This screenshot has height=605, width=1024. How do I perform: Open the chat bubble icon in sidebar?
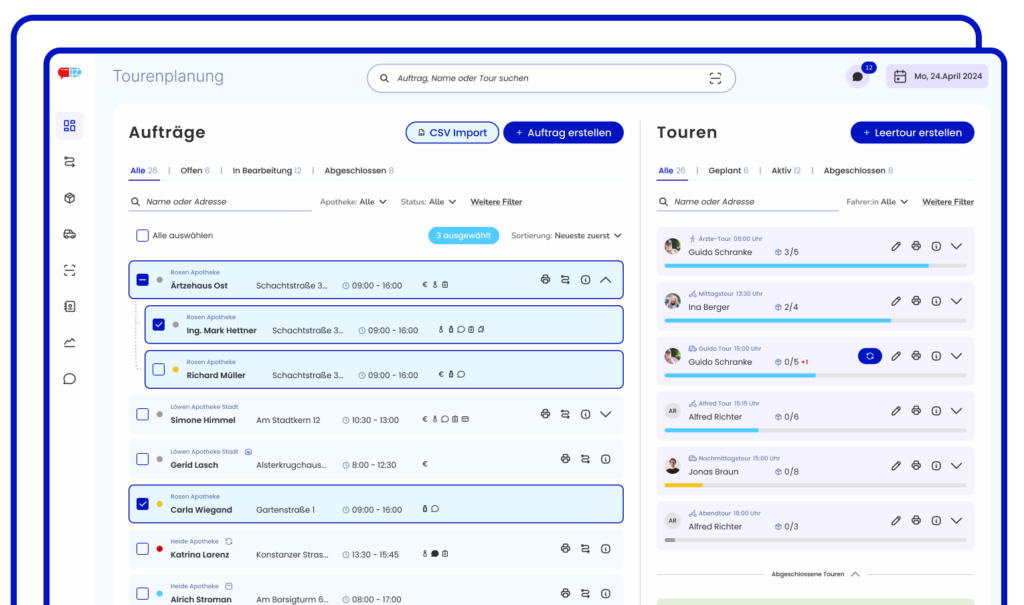pos(70,379)
